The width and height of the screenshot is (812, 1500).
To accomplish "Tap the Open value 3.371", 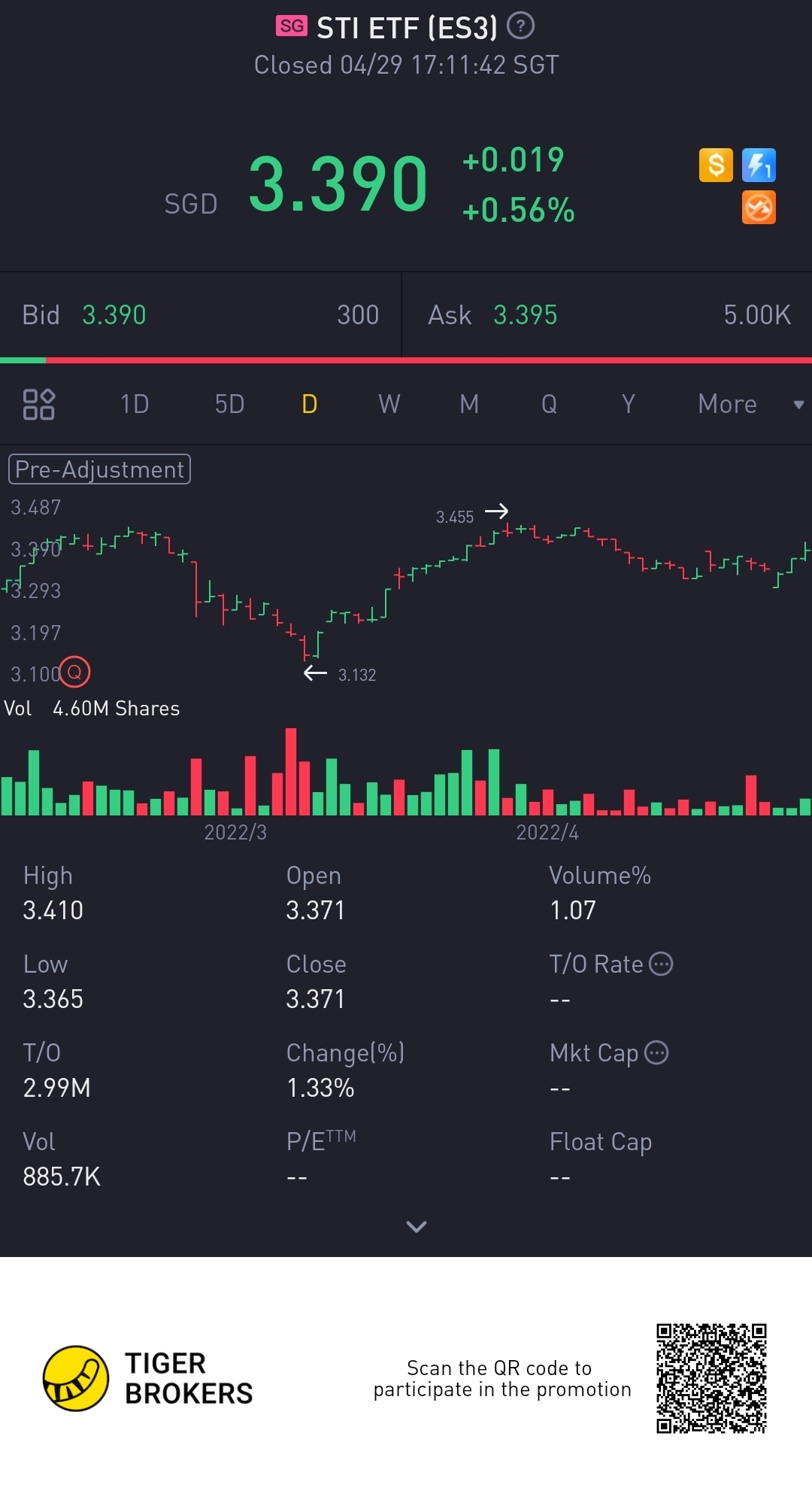I will pyautogui.click(x=315, y=910).
